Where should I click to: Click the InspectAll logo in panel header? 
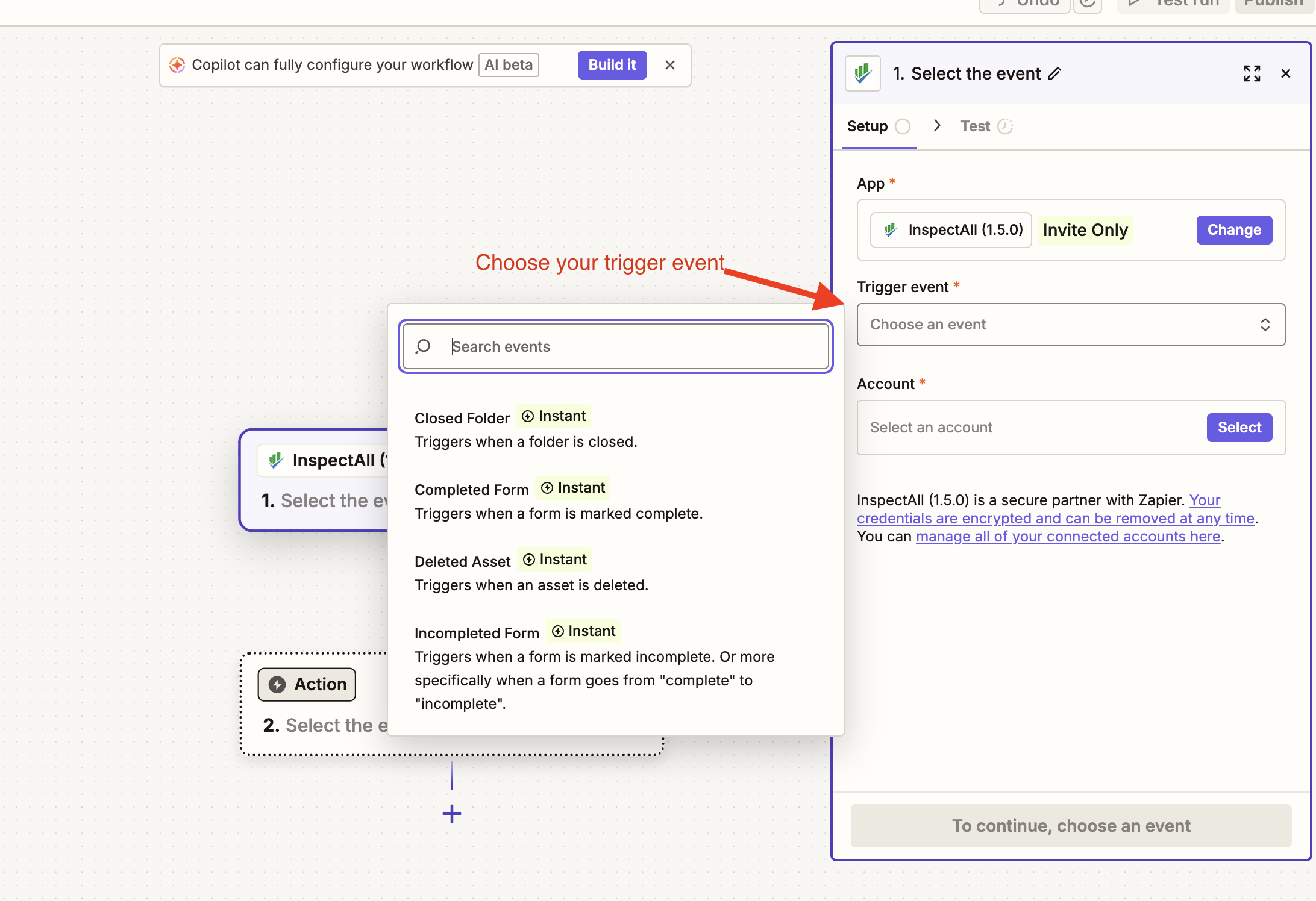point(862,73)
